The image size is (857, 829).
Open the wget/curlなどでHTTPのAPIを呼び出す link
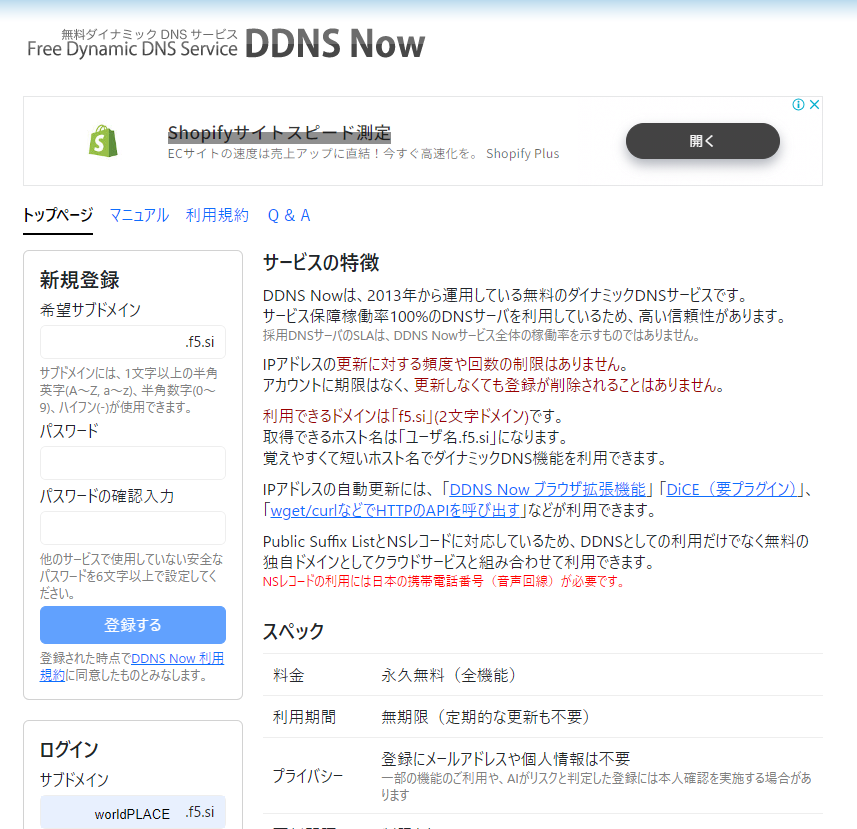pos(395,510)
